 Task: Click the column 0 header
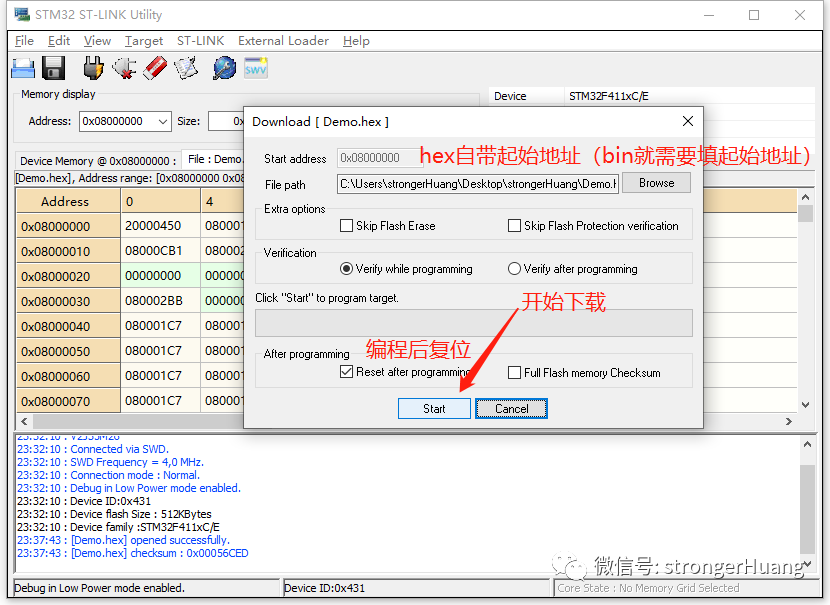(161, 202)
